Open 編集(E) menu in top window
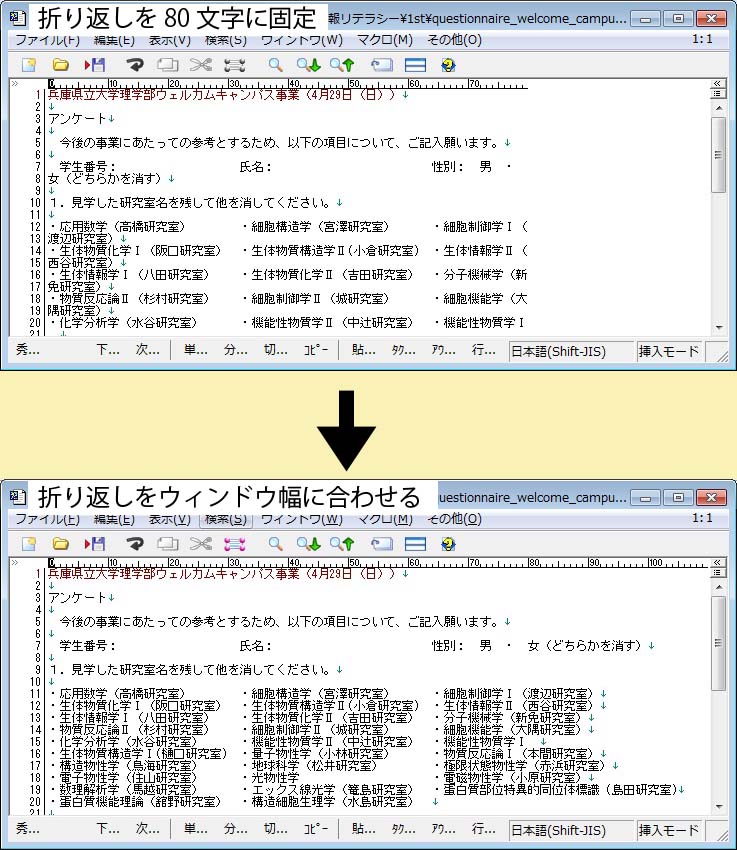The width and height of the screenshot is (737, 850). click(114, 40)
